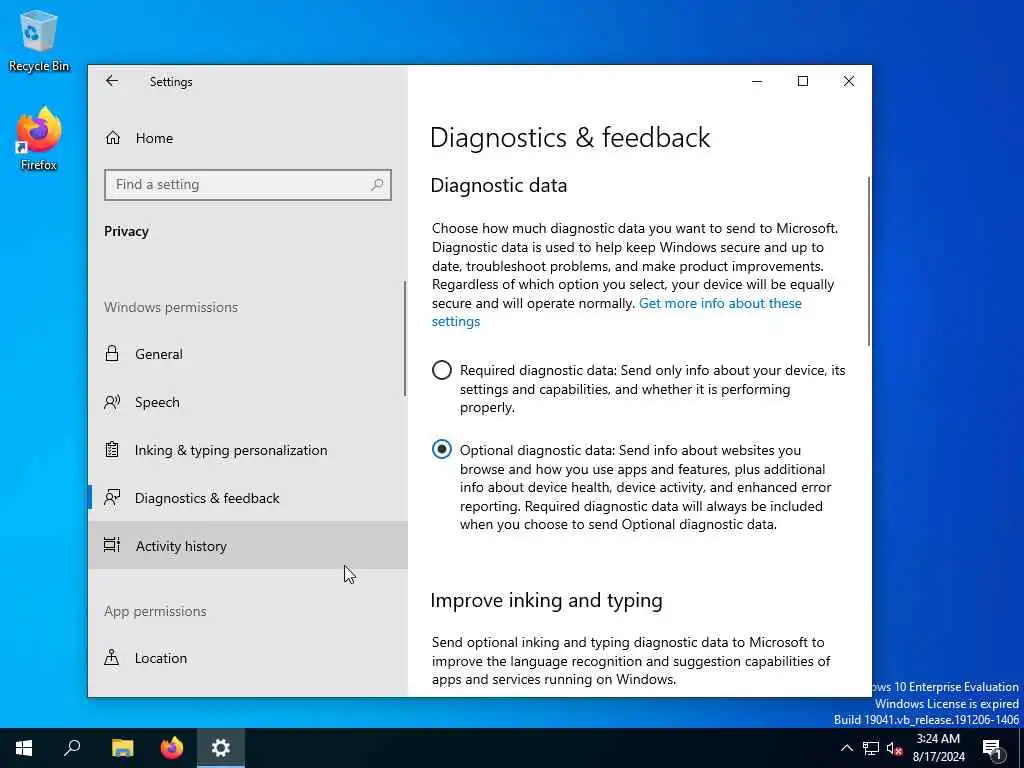Minimize the Settings window
This screenshot has height=768, width=1024.
757,81
